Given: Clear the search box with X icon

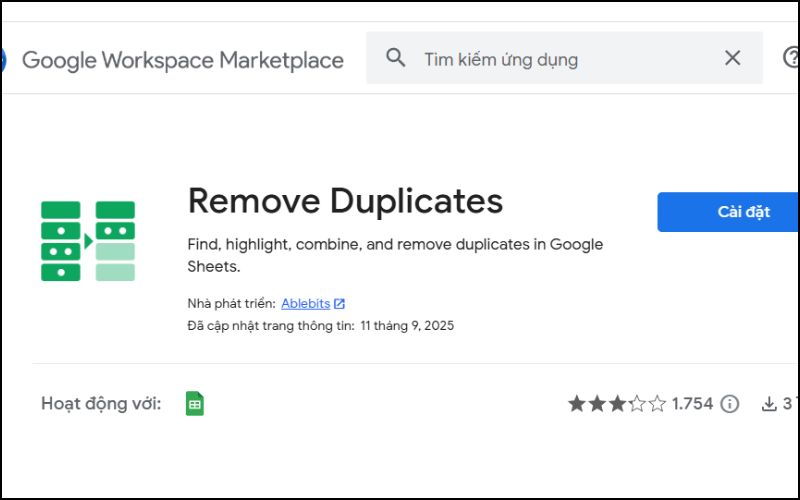Looking at the screenshot, I should 732,58.
